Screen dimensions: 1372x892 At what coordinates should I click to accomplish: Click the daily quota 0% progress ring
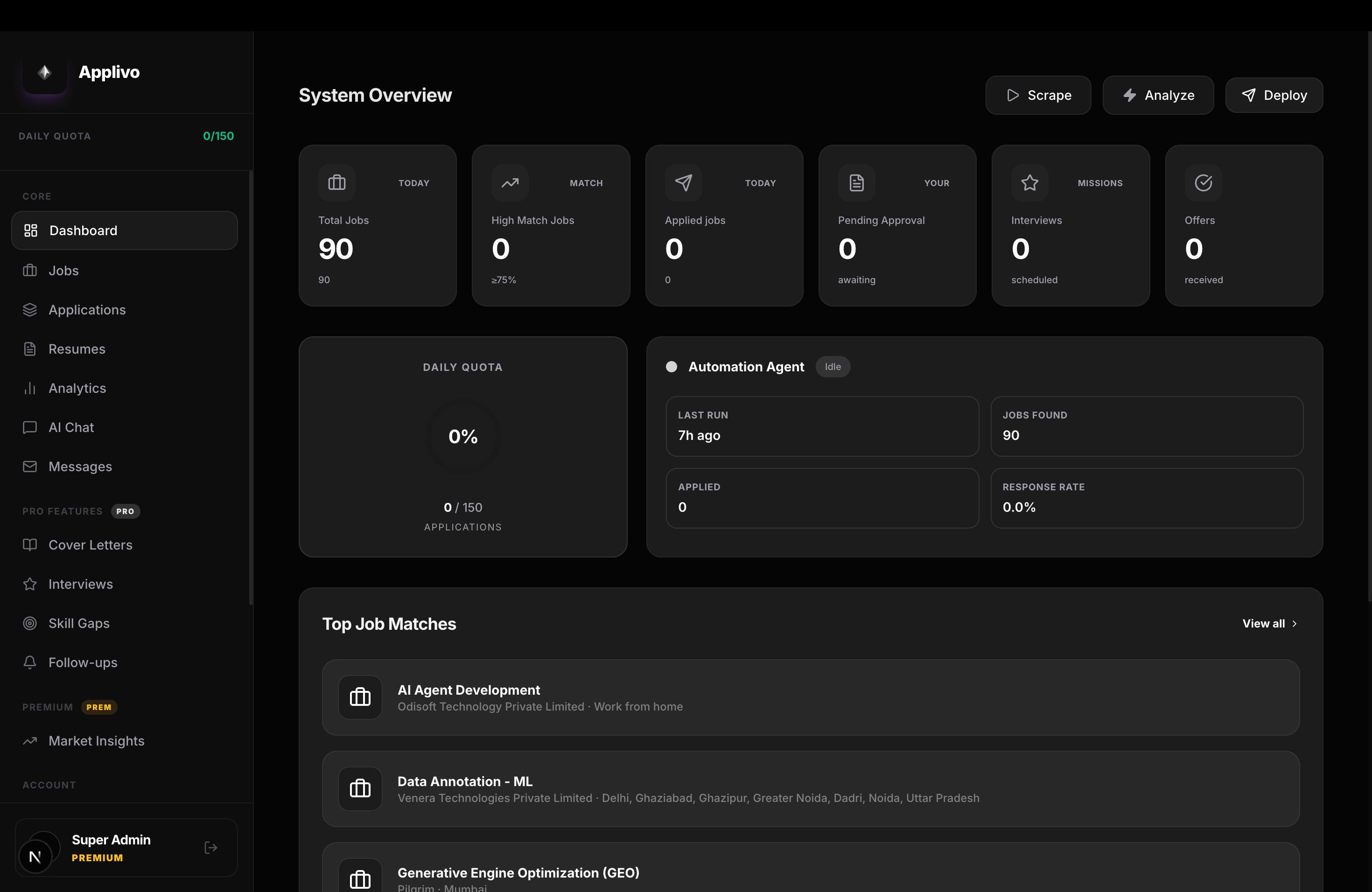click(x=463, y=436)
